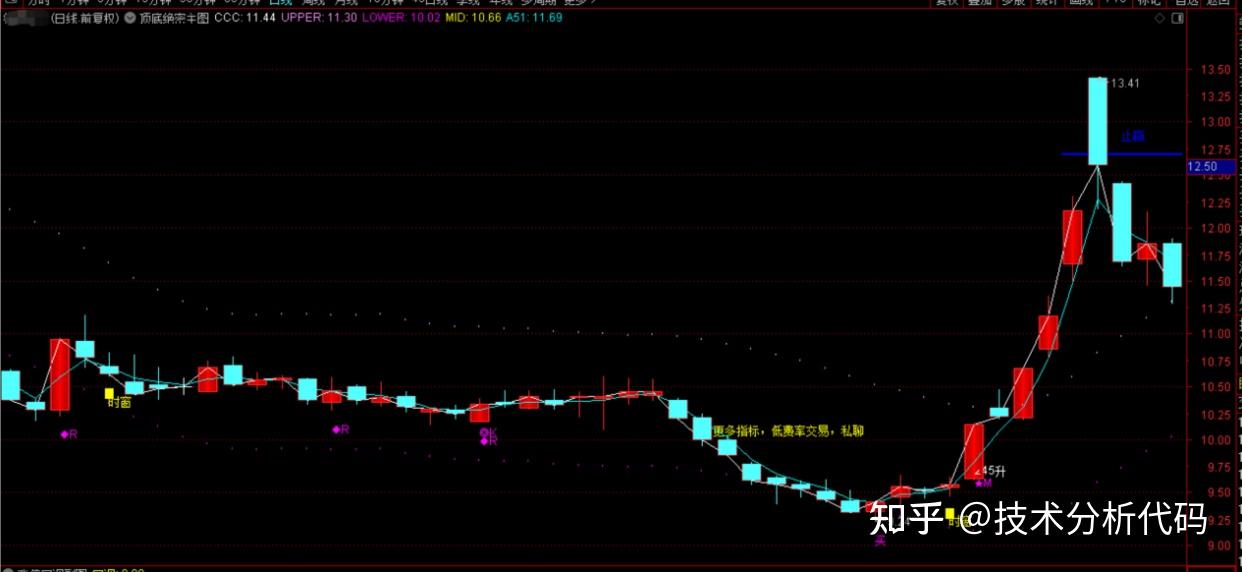Screen dimensions: 1242x572
Task: Select the last cyan candle at chart right edge
Action: tap(1172, 265)
